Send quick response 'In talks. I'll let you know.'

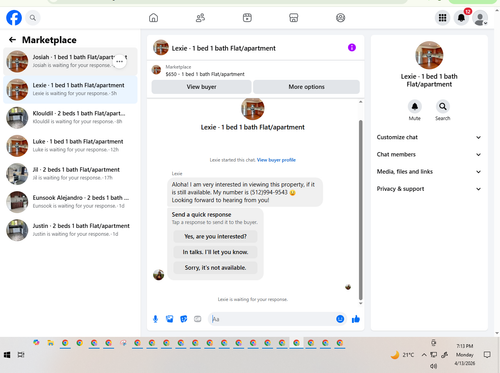coord(215,252)
